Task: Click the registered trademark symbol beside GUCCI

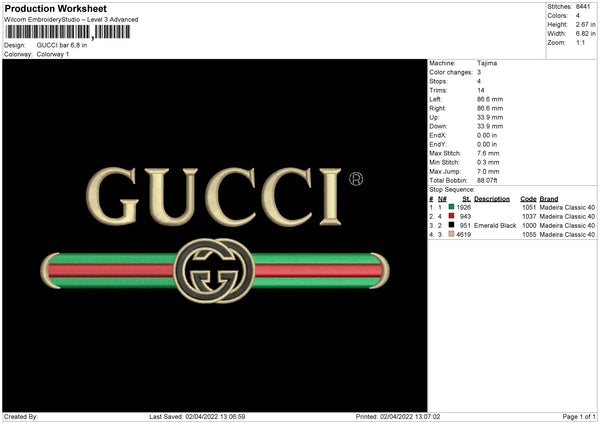Action: [x=356, y=179]
